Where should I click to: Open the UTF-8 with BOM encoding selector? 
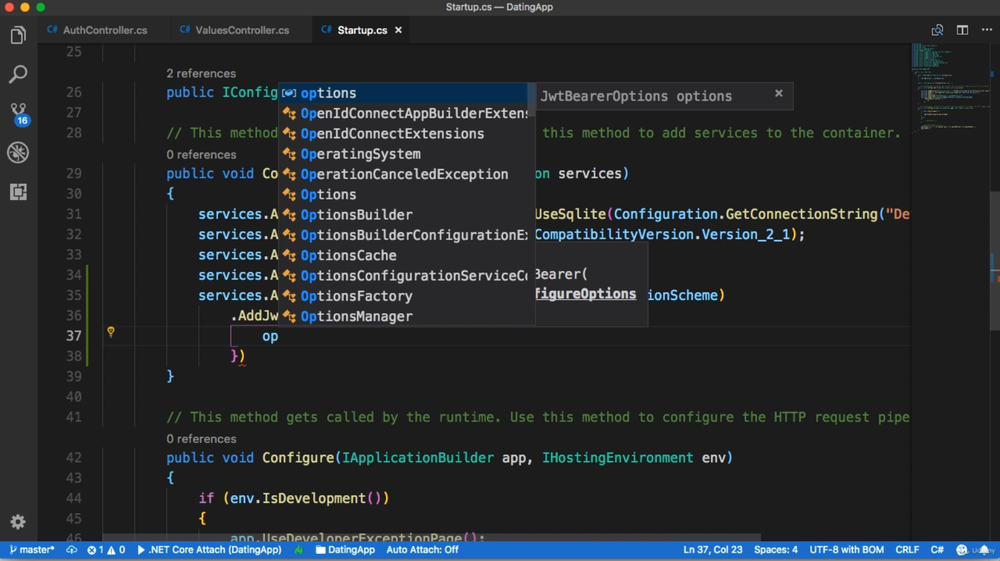coord(846,550)
